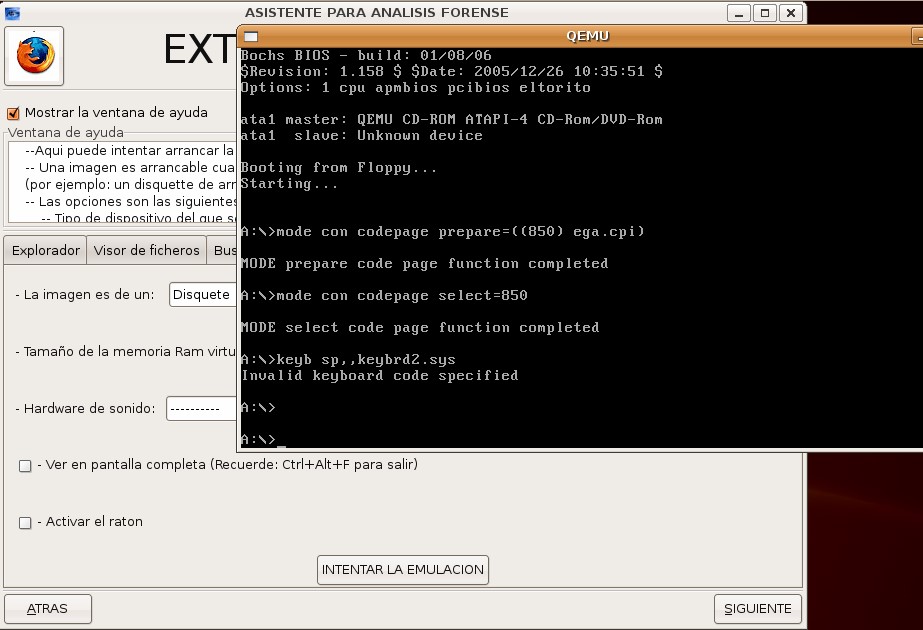Open the Visor de ficheros tab
923x630 pixels.
coord(147,250)
